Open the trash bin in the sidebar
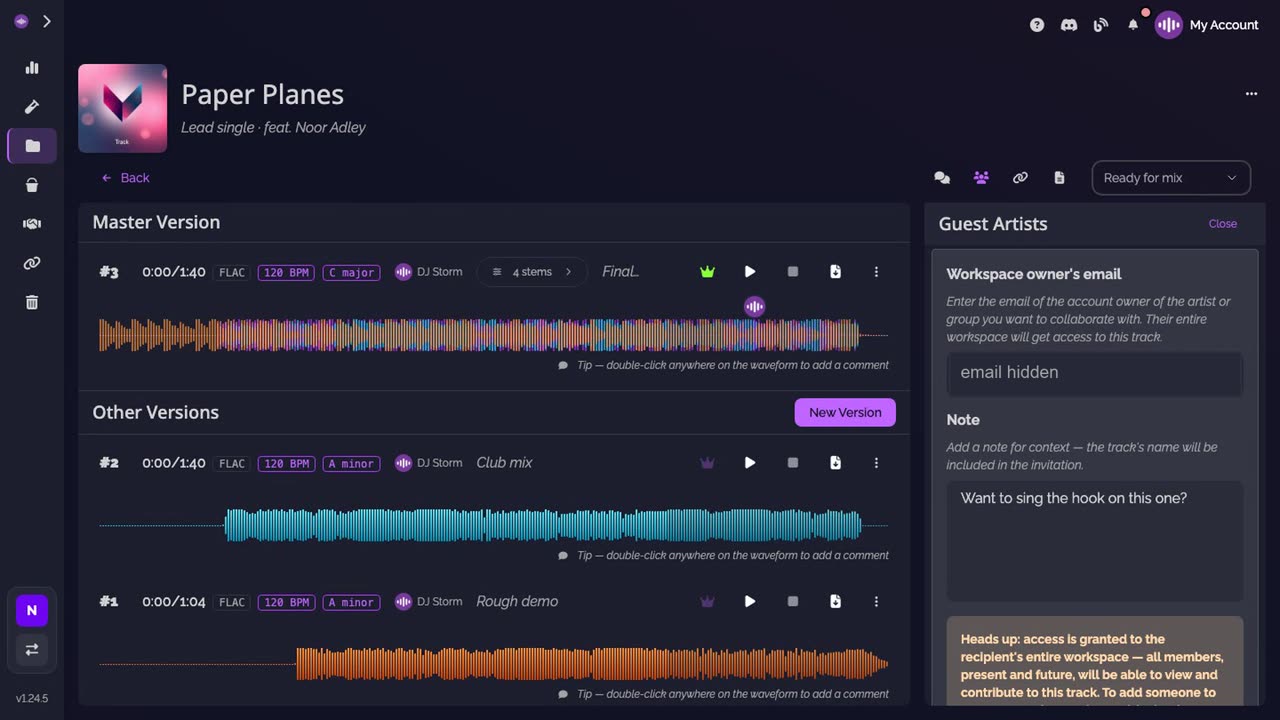1280x720 pixels. click(x=32, y=302)
